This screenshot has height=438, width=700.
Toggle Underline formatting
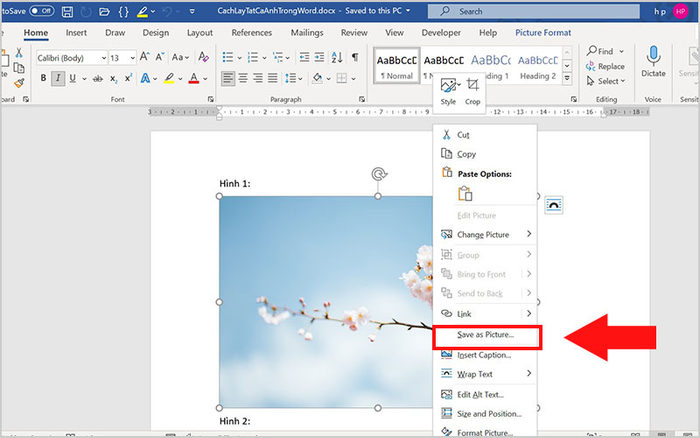point(72,78)
